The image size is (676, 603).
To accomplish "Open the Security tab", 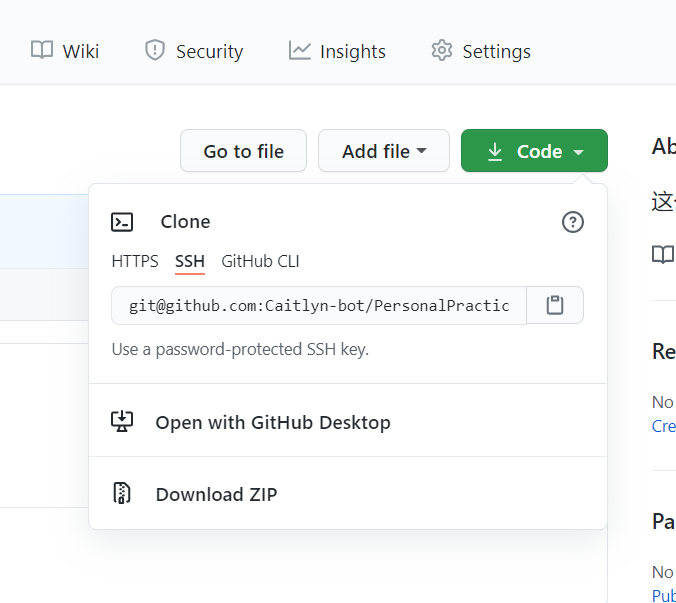I will point(194,51).
